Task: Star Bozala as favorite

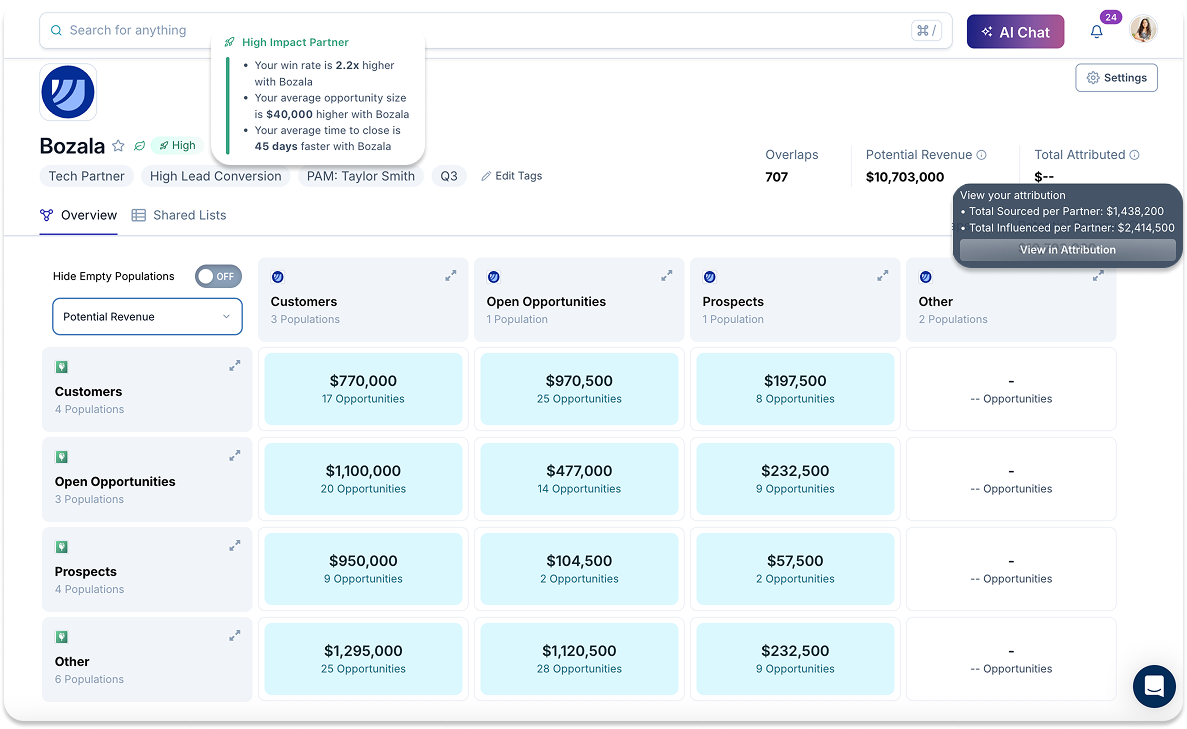Action: click(x=118, y=145)
